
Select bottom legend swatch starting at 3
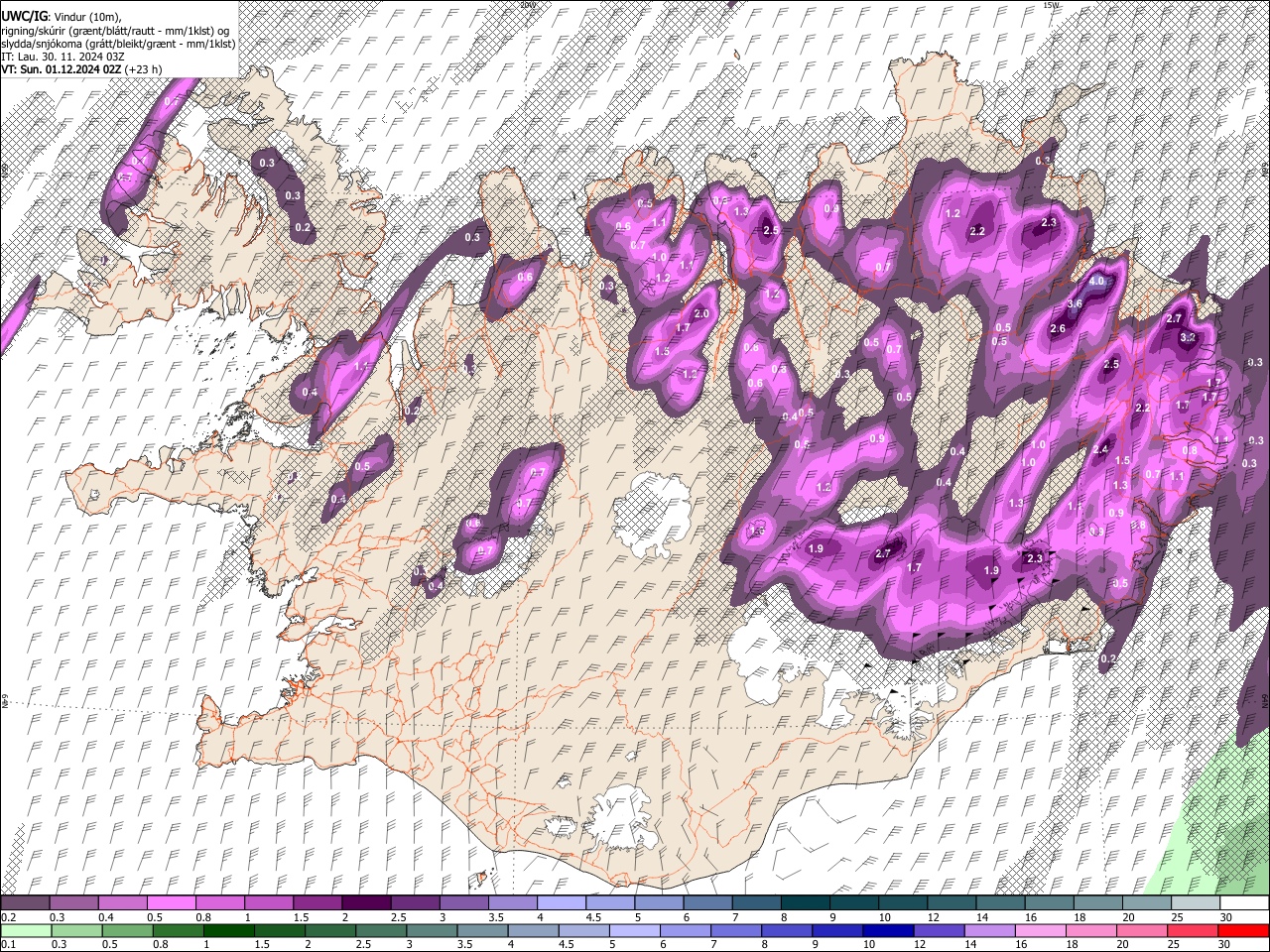[432, 930]
